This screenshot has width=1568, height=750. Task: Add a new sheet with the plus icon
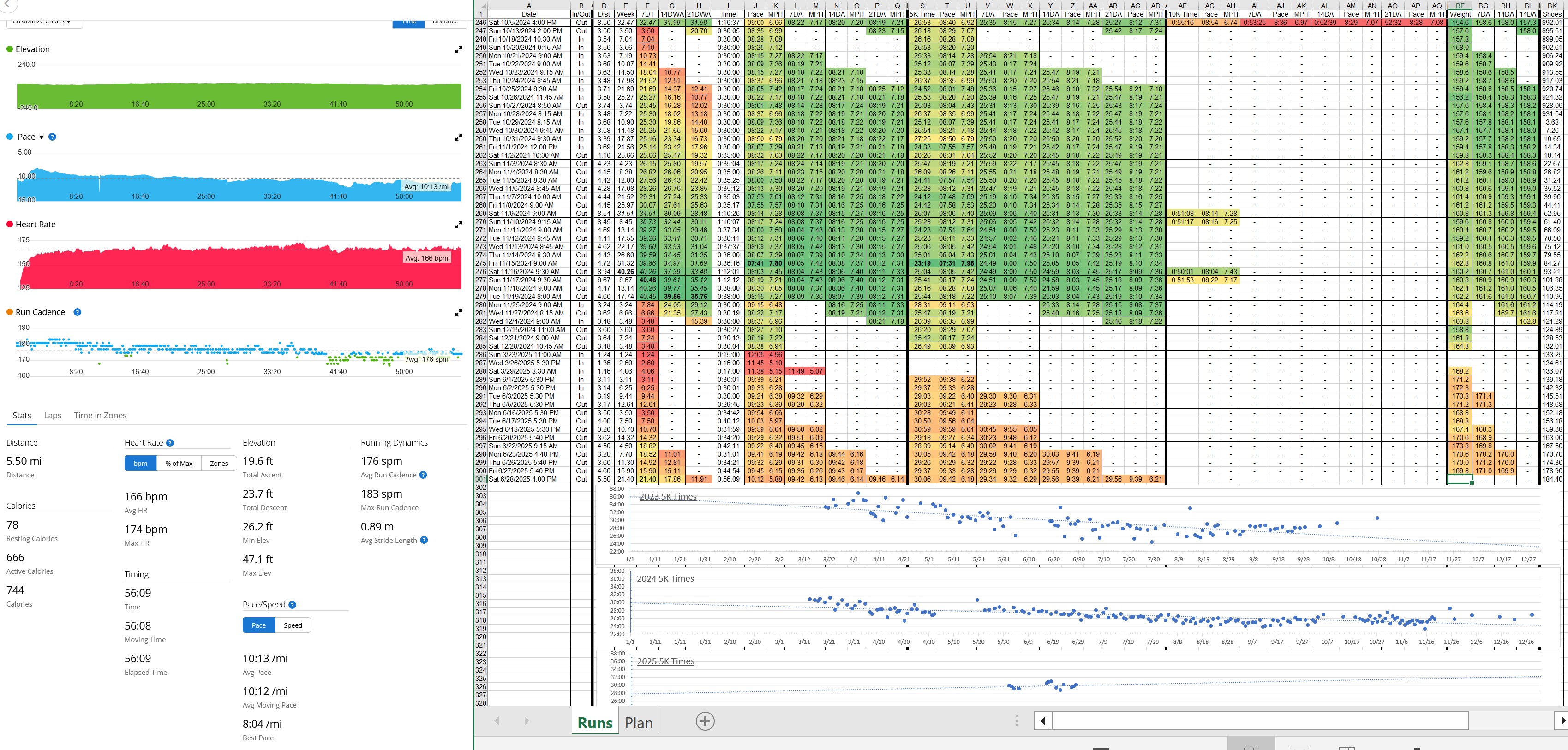705,721
